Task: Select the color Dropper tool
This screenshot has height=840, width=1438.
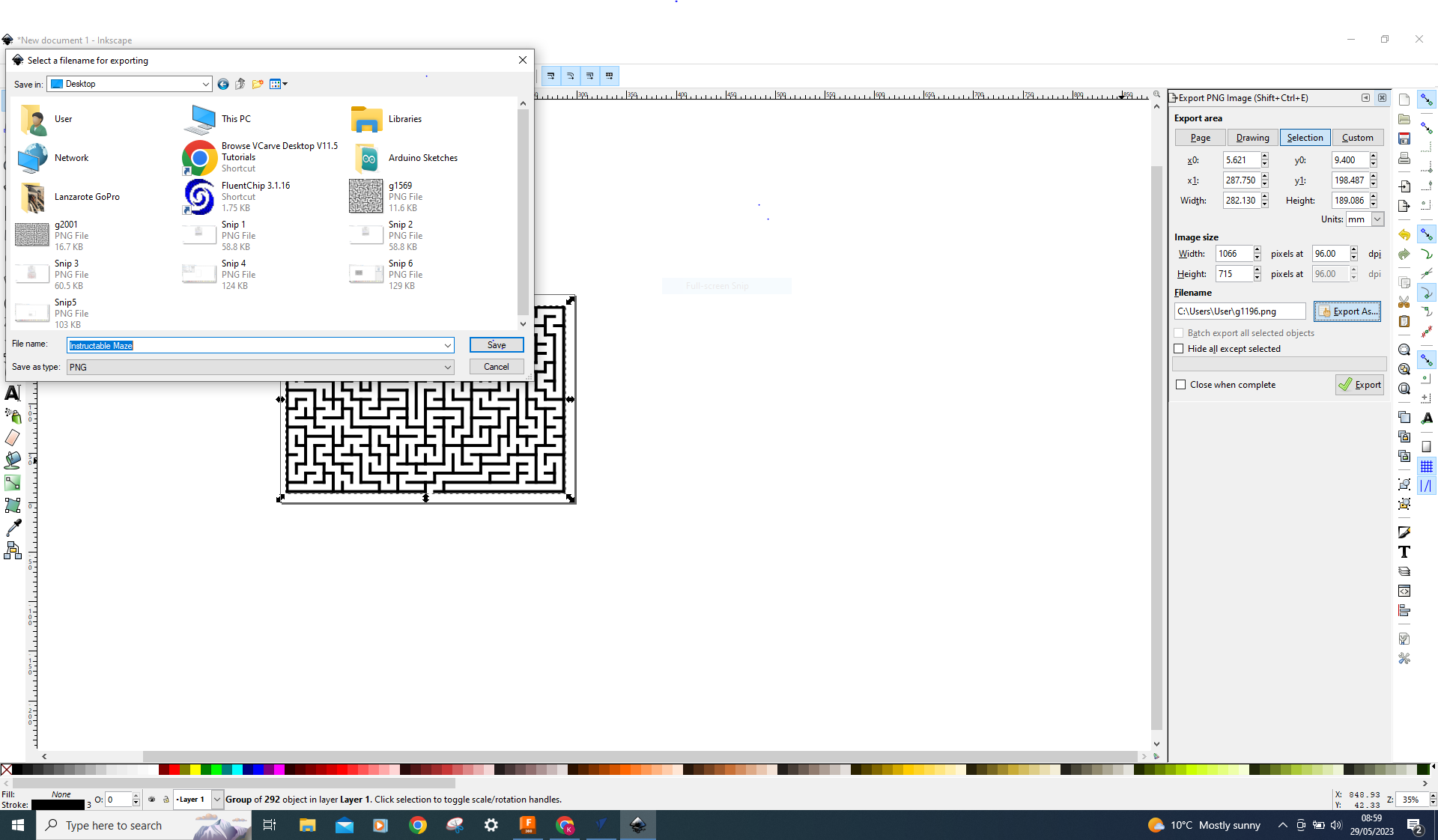Action: click(13, 527)
